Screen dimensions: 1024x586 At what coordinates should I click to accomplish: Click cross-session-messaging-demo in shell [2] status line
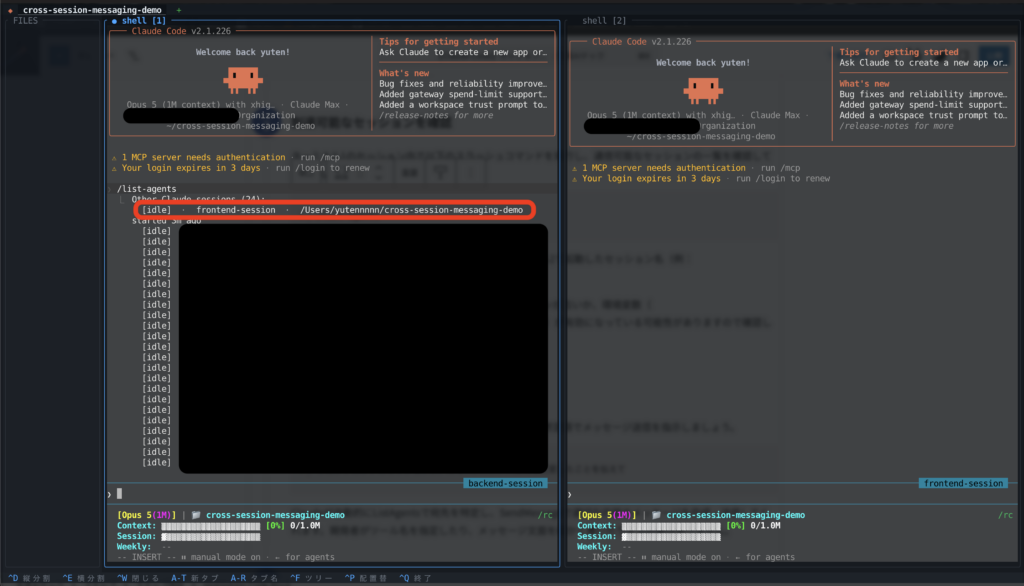click(x=736, y=515)
